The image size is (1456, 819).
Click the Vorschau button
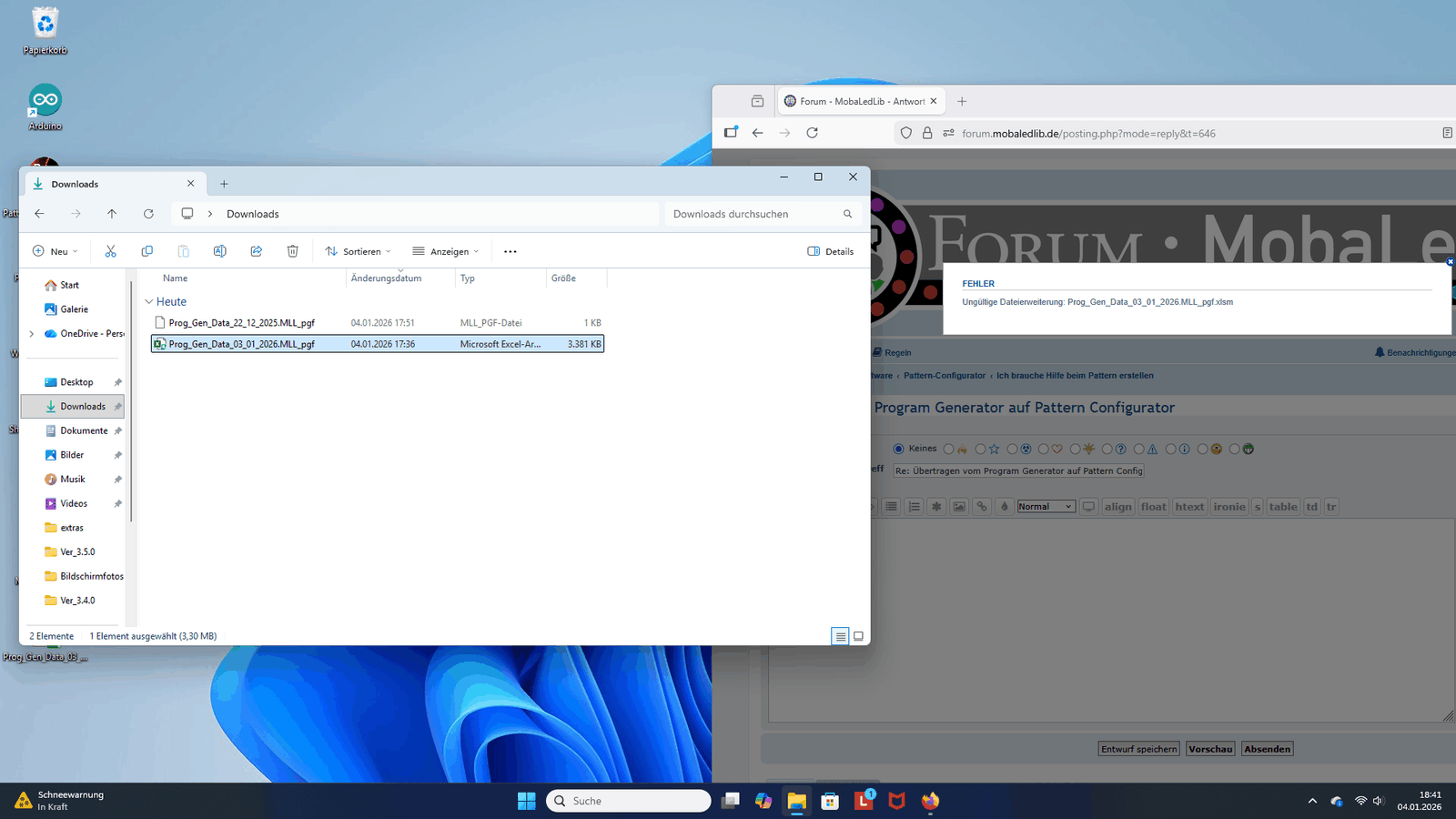pyautogui.click(x=1209, y=749)
